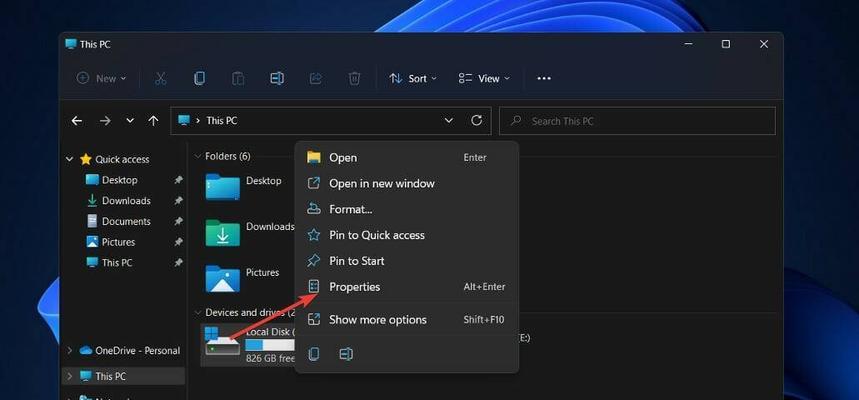Click the pin icon beside Pictures in sidebar
The width and height of the screenshot is (859, 400).
pos(178,242)
